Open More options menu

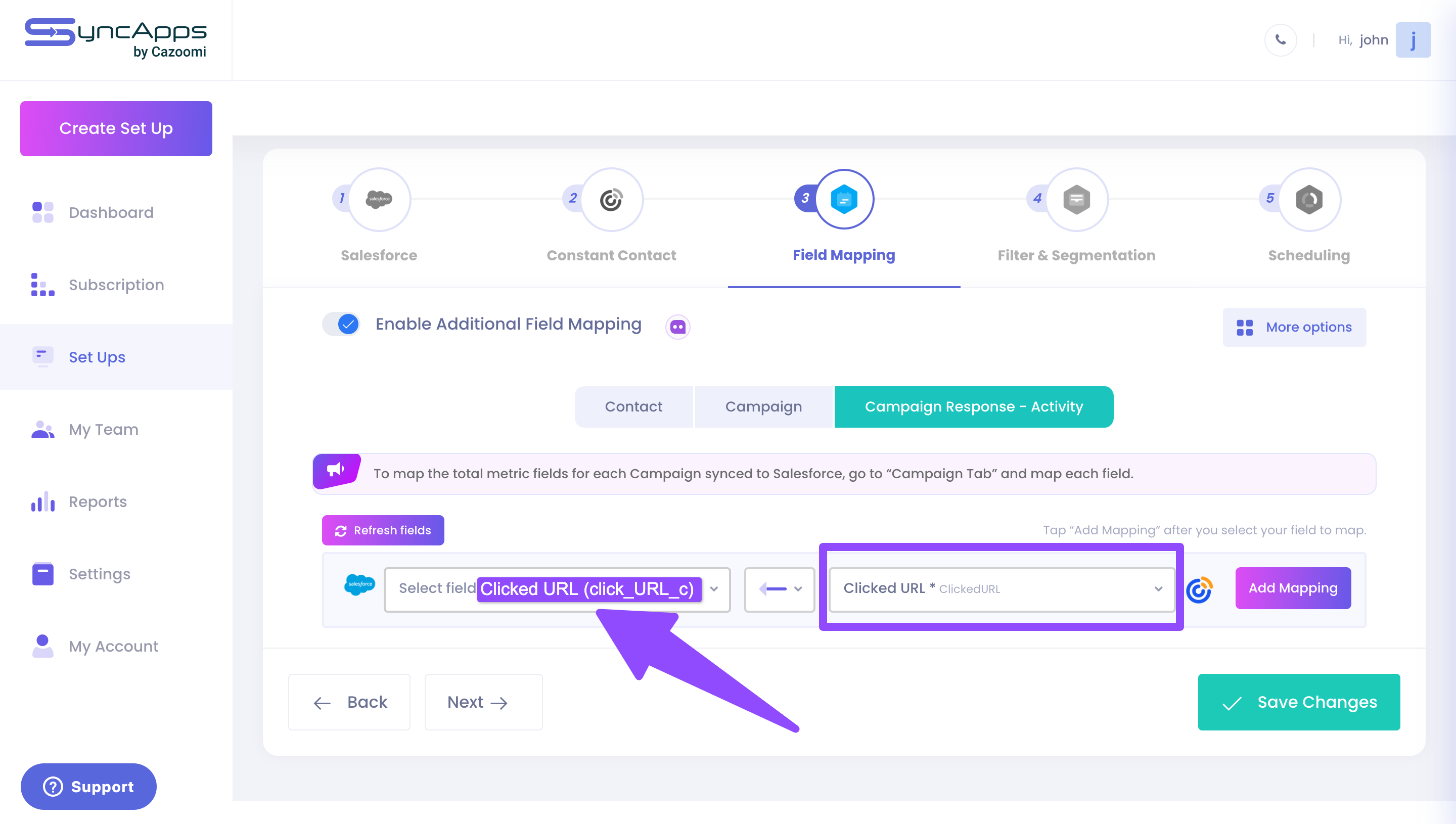click(x=1294, y=327)
